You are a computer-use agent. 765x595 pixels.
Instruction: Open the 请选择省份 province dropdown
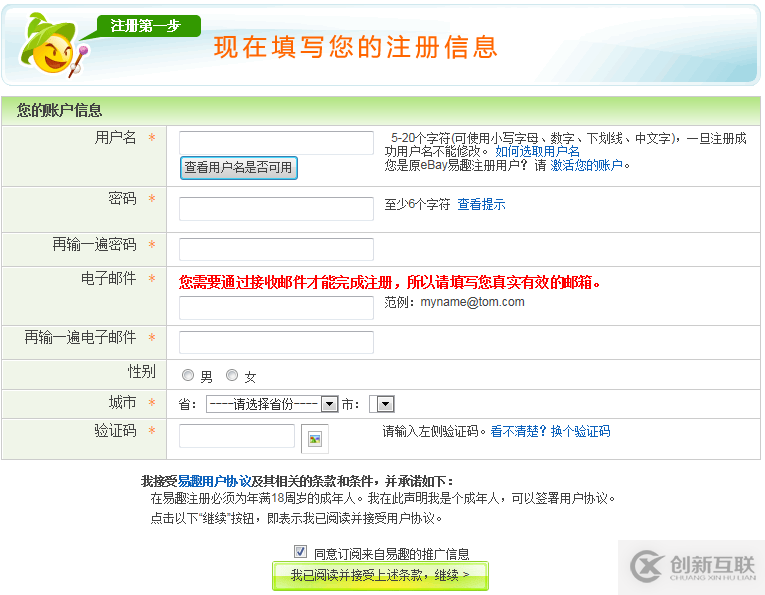pyautogui.click(x=272, y=404)
